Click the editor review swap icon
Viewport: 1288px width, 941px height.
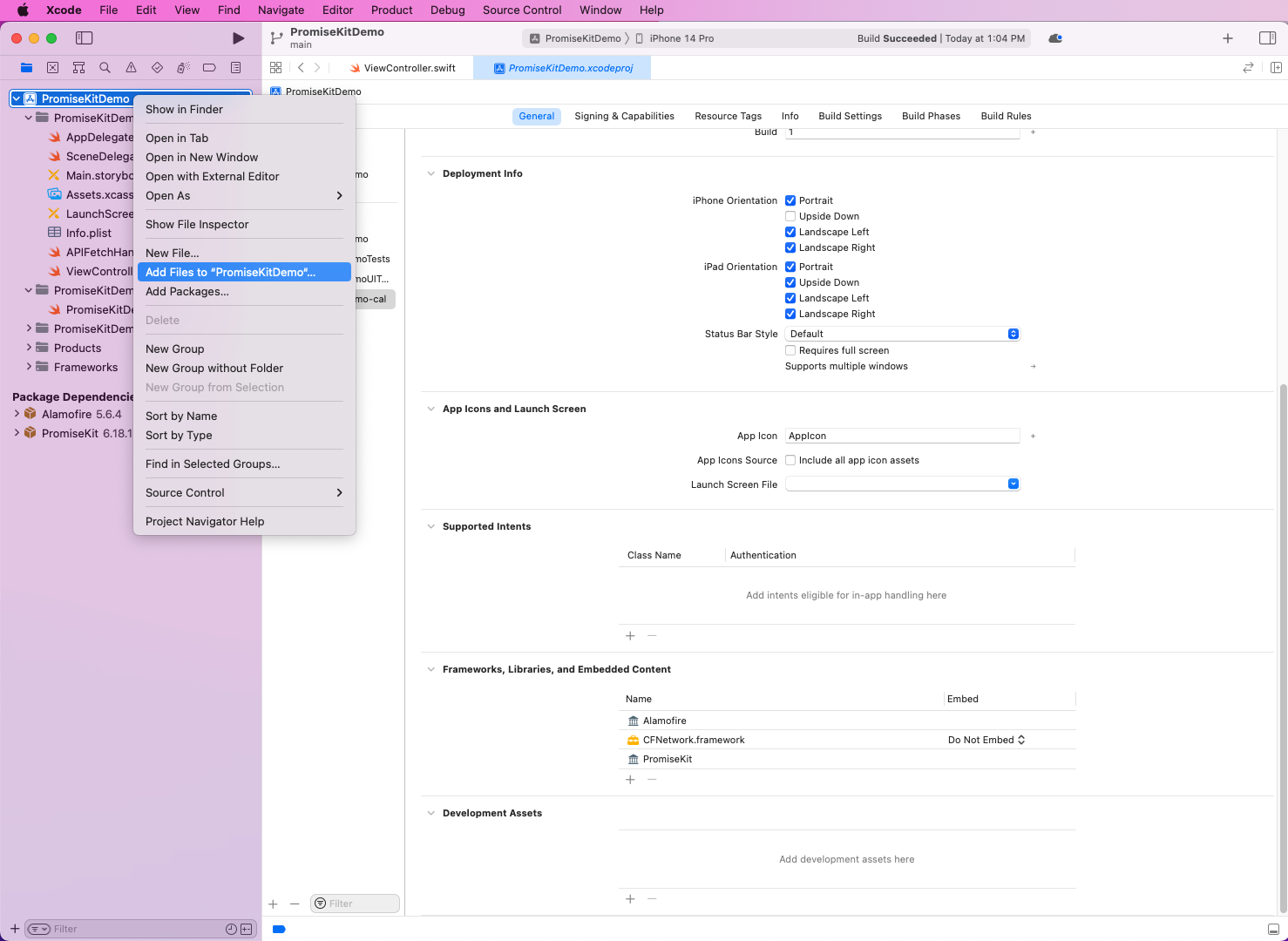(x=1248, y=68)
